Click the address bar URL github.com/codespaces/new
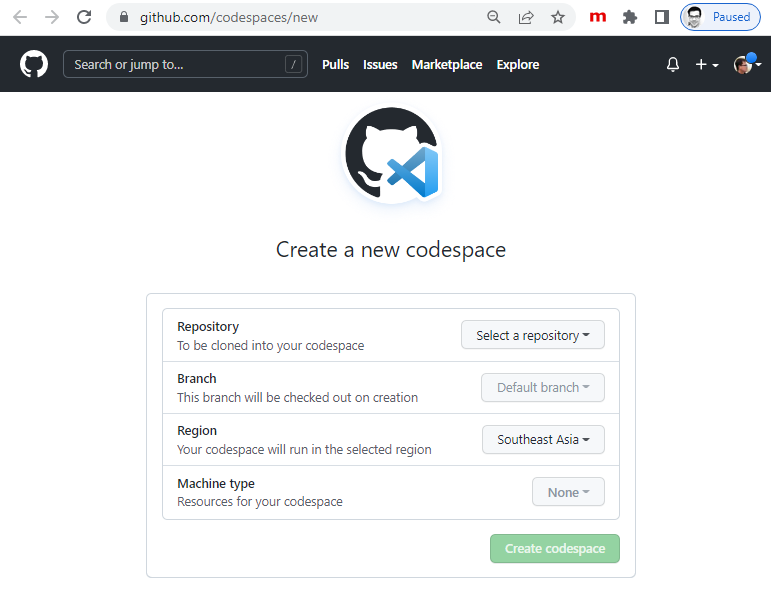Viewport: 771px width, 600px height. (229, 18)
